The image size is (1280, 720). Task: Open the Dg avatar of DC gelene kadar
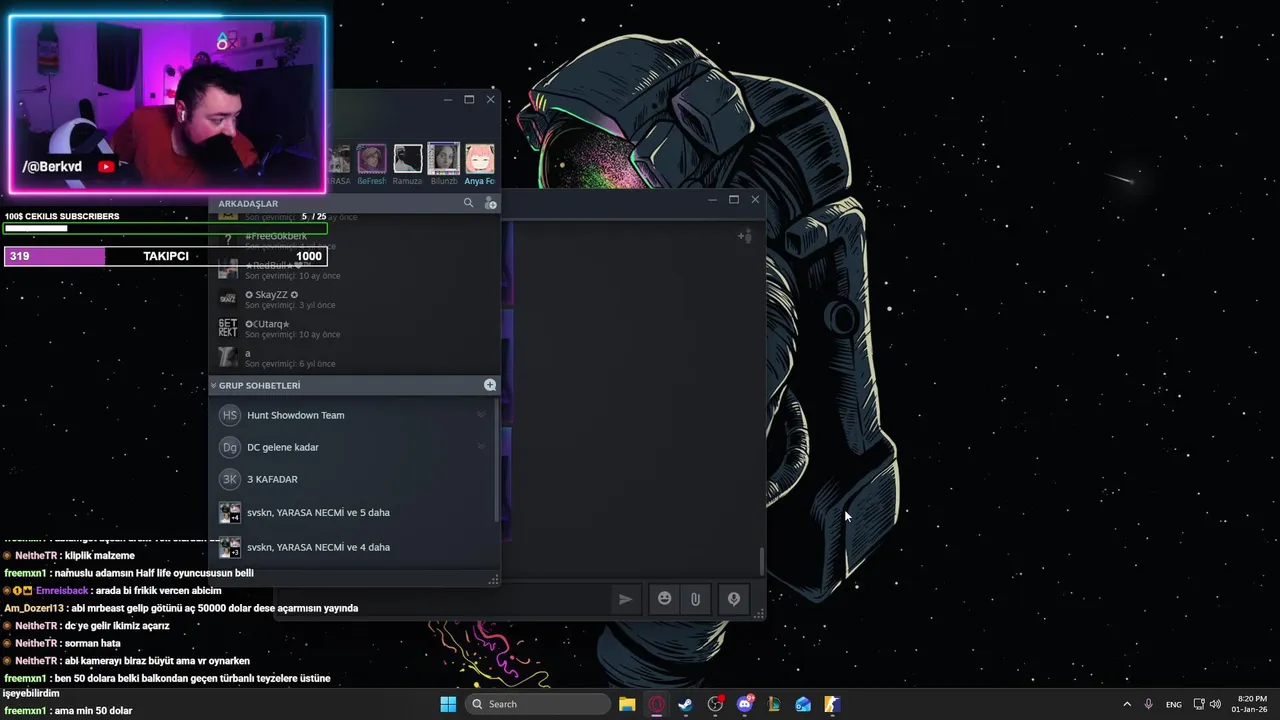[230, 447]
